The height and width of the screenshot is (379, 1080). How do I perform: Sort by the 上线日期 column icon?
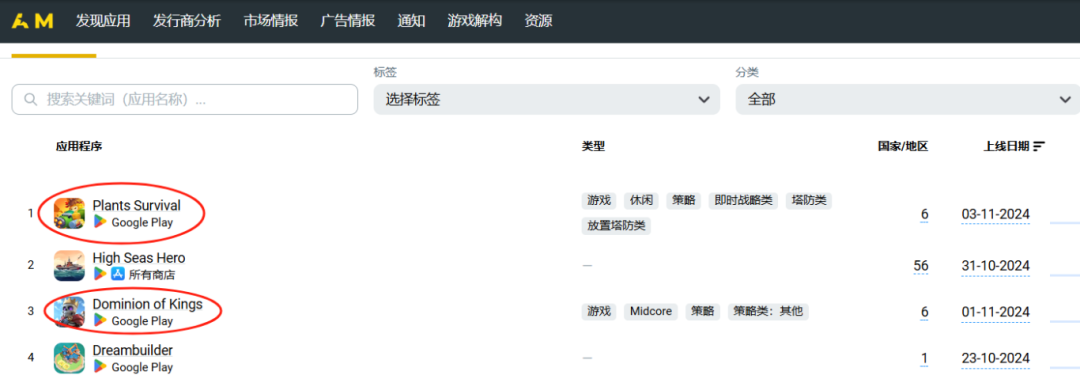tap(1039, 146)
